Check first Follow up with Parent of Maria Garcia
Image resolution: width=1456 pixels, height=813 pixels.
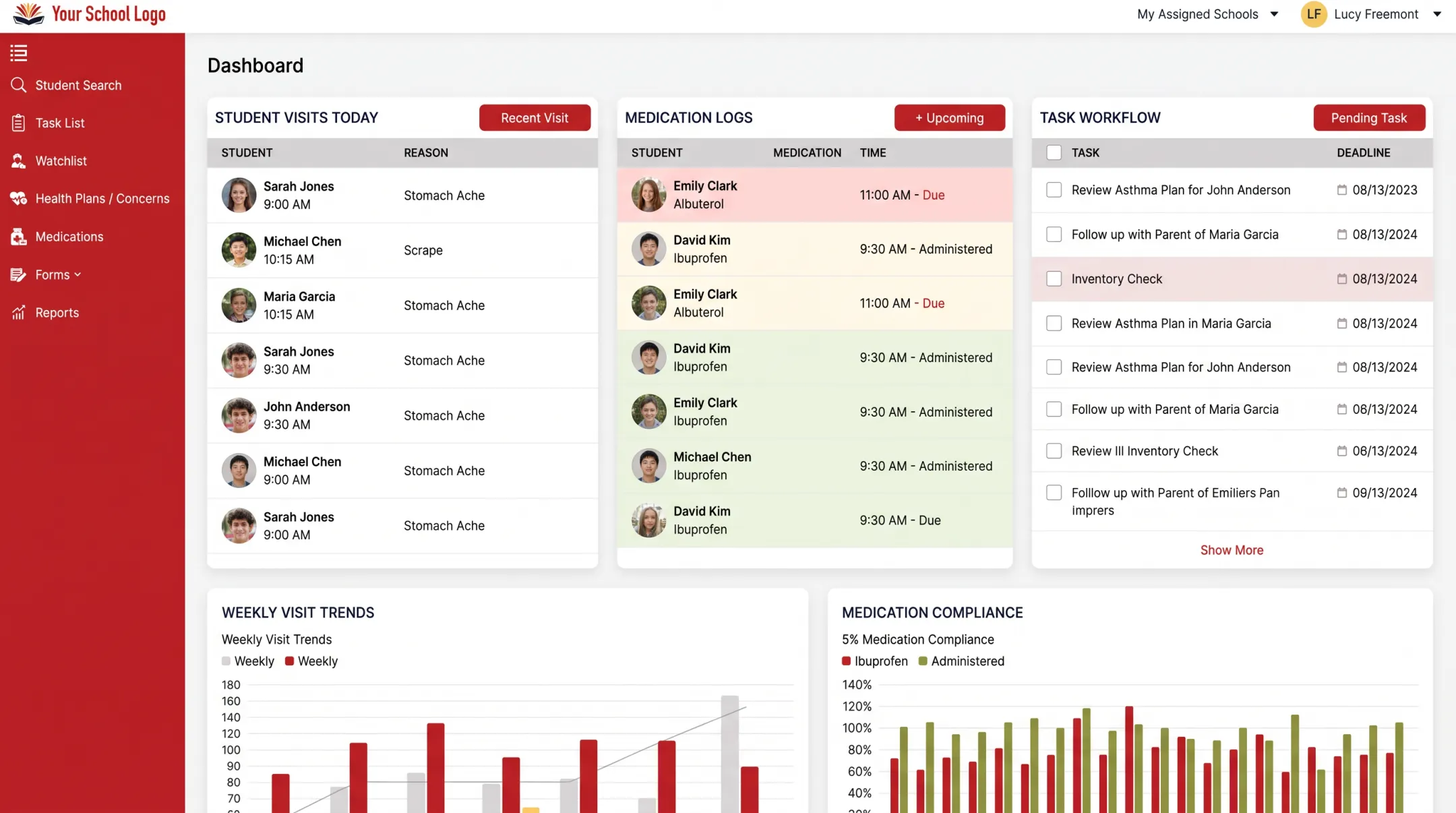[1054, 235]
